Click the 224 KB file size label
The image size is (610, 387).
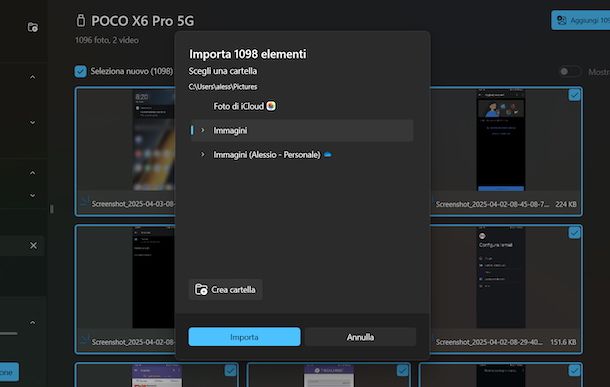click(x=566, y=204)
